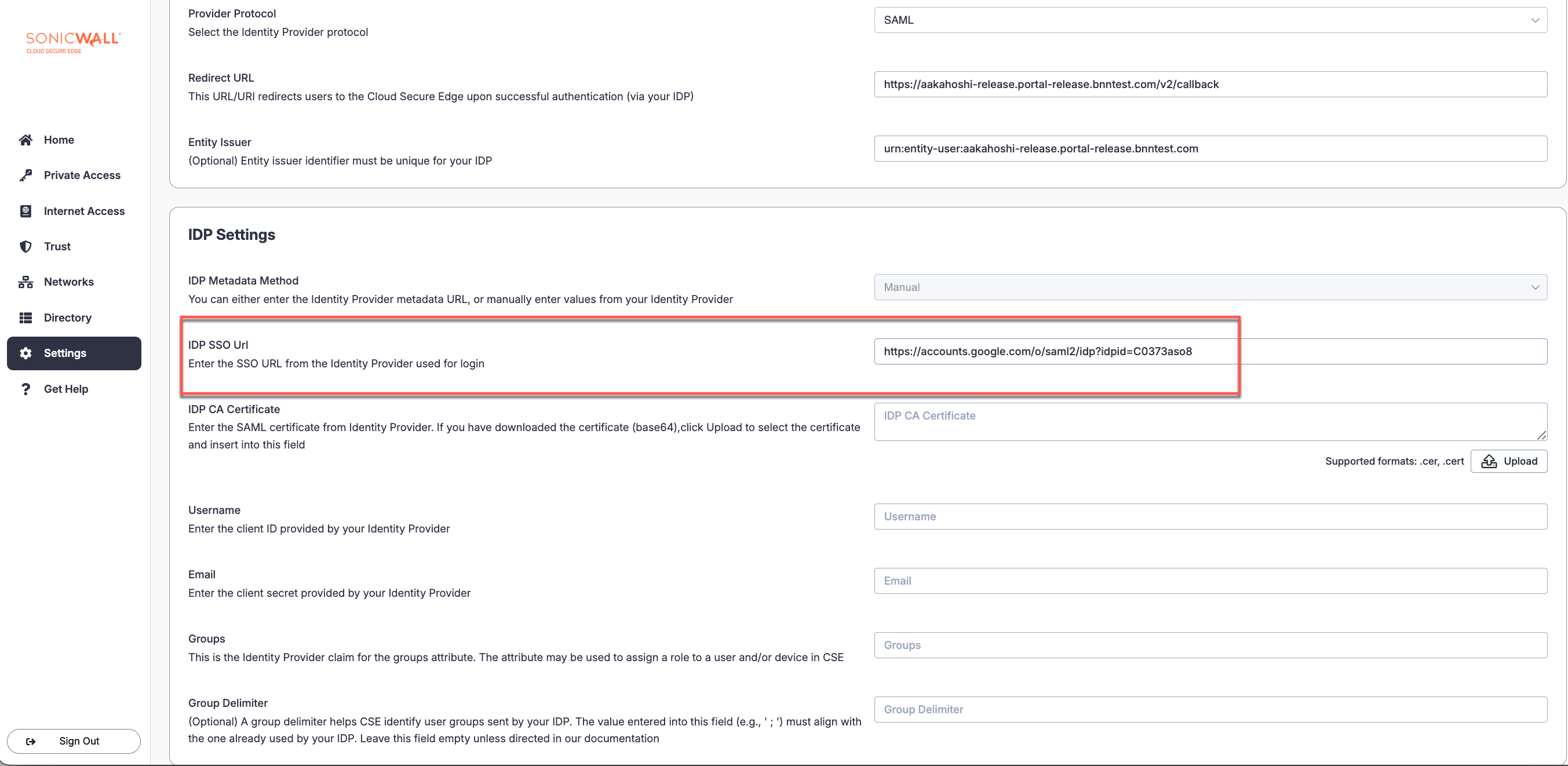Image resolution: width=1568 pixels, height=766 pixels.
Task: Click the Trust shield icon
Action: [25, 247]
